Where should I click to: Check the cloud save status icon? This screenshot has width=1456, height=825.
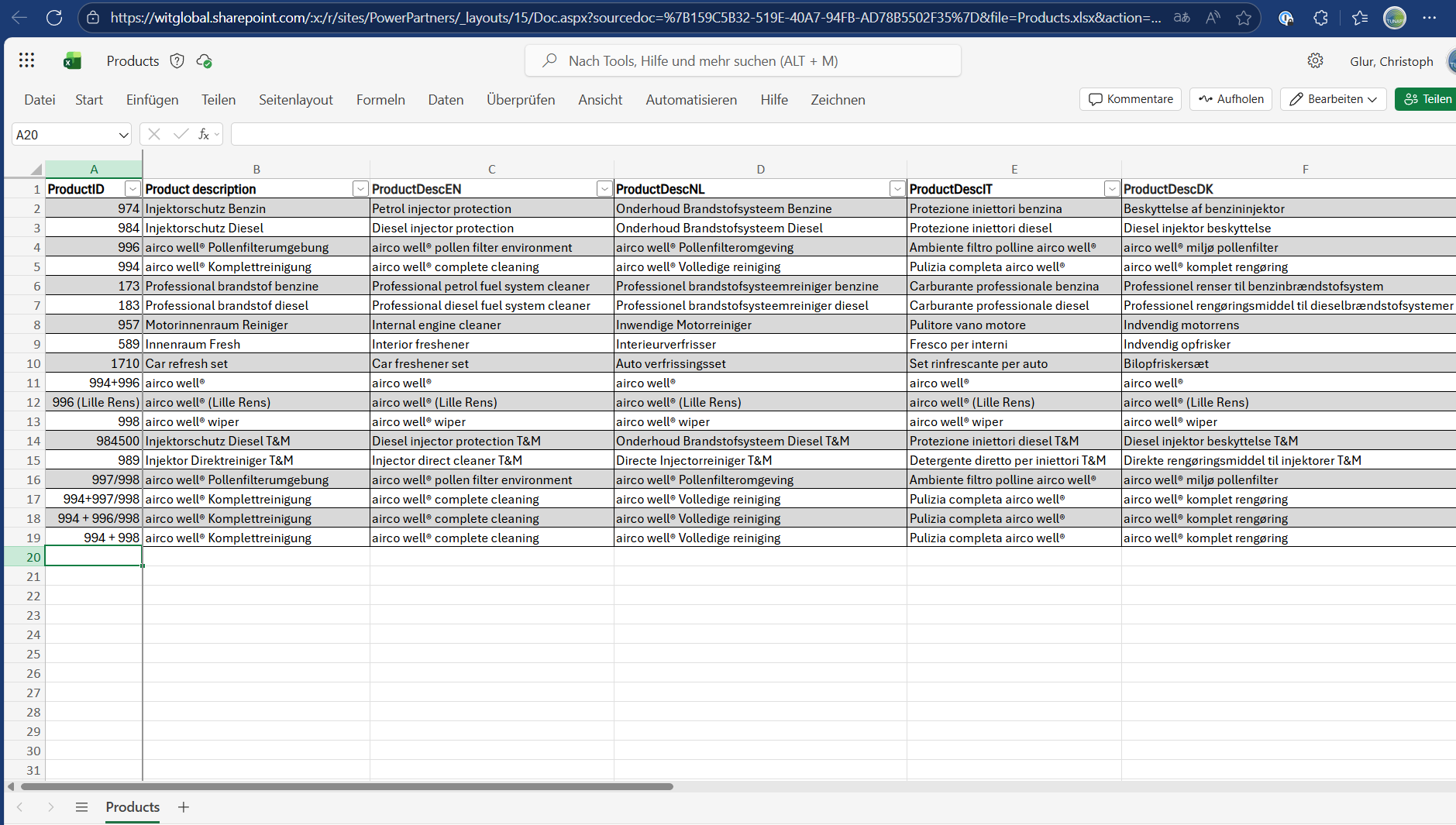[205, 60]
